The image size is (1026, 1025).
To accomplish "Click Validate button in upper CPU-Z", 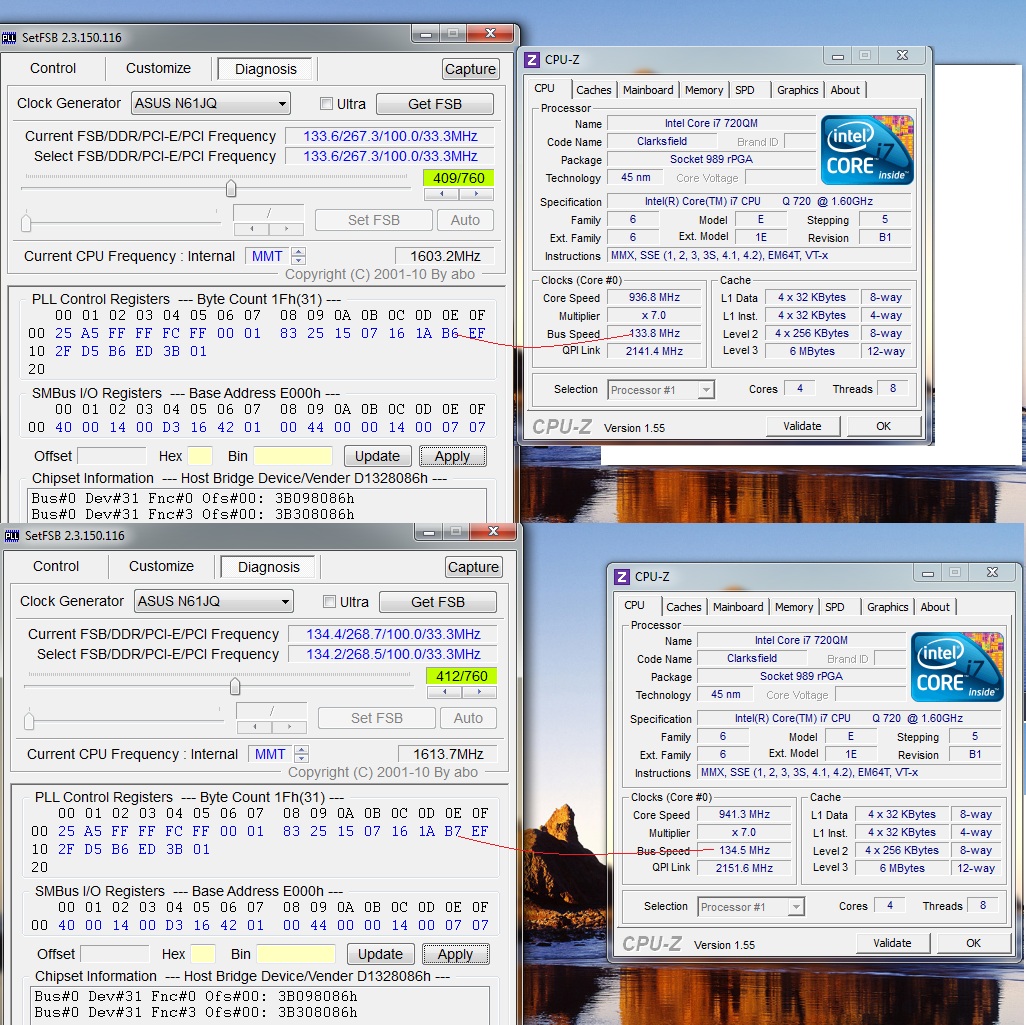I will (x=802, y=426).
